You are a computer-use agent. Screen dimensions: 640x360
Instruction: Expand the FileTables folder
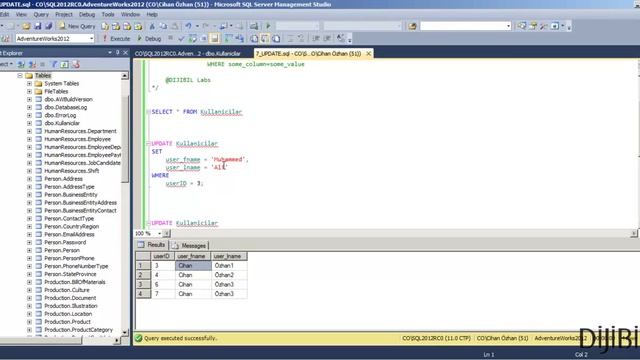click(x=29, y=91)
